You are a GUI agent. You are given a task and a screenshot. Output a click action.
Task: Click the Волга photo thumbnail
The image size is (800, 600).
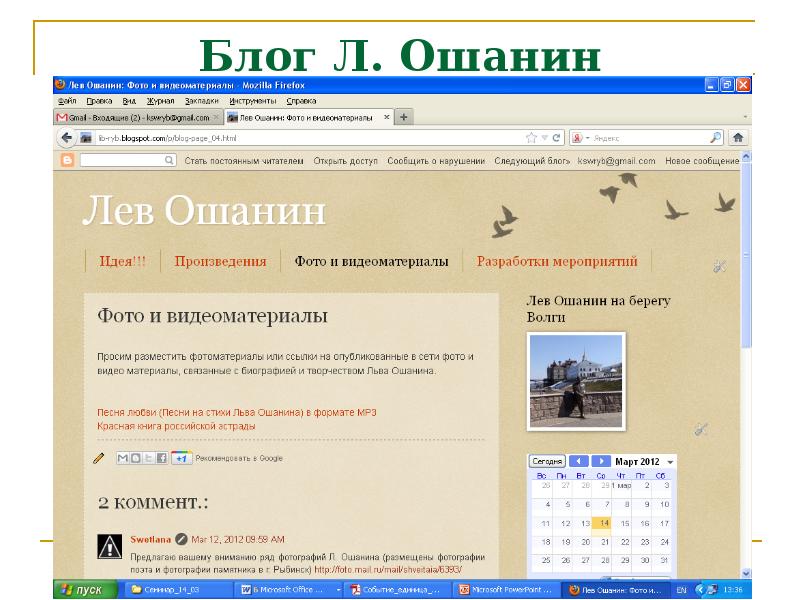tap(575, 380)
